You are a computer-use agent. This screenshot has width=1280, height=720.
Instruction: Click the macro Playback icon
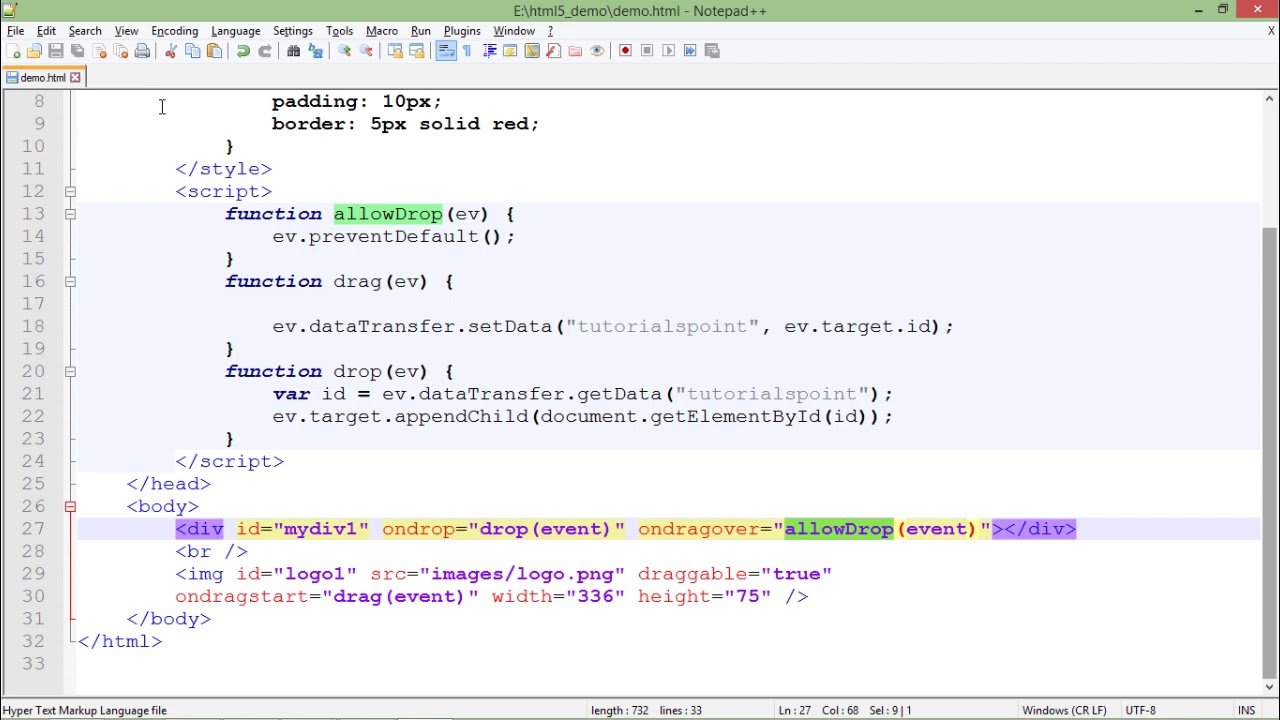[x=668, y=51]
